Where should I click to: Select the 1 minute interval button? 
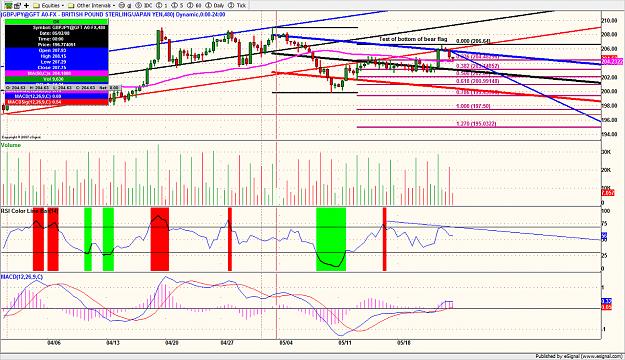(x=162, y=6)
